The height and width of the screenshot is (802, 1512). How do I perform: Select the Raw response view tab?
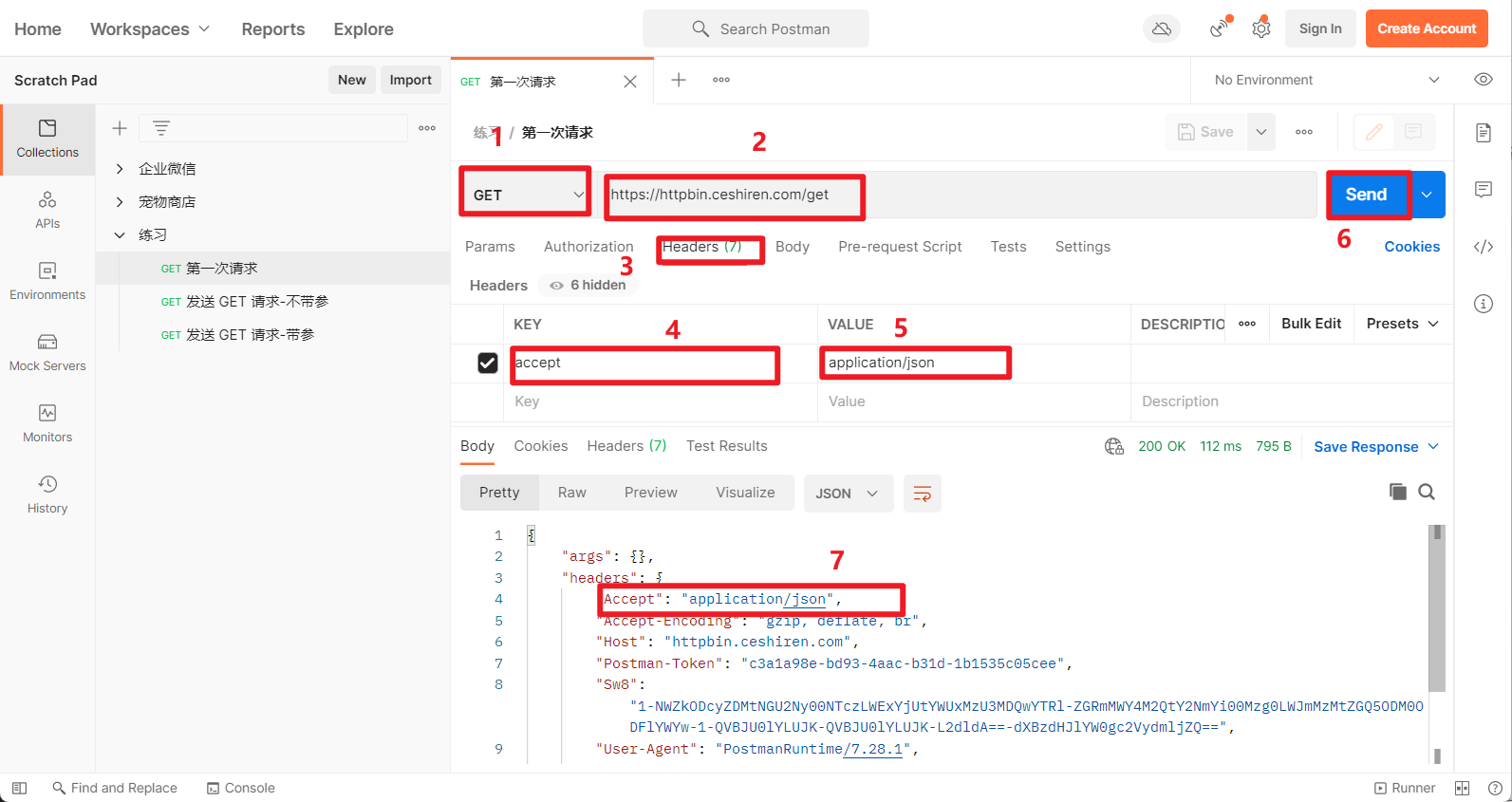tap(571, 493)
